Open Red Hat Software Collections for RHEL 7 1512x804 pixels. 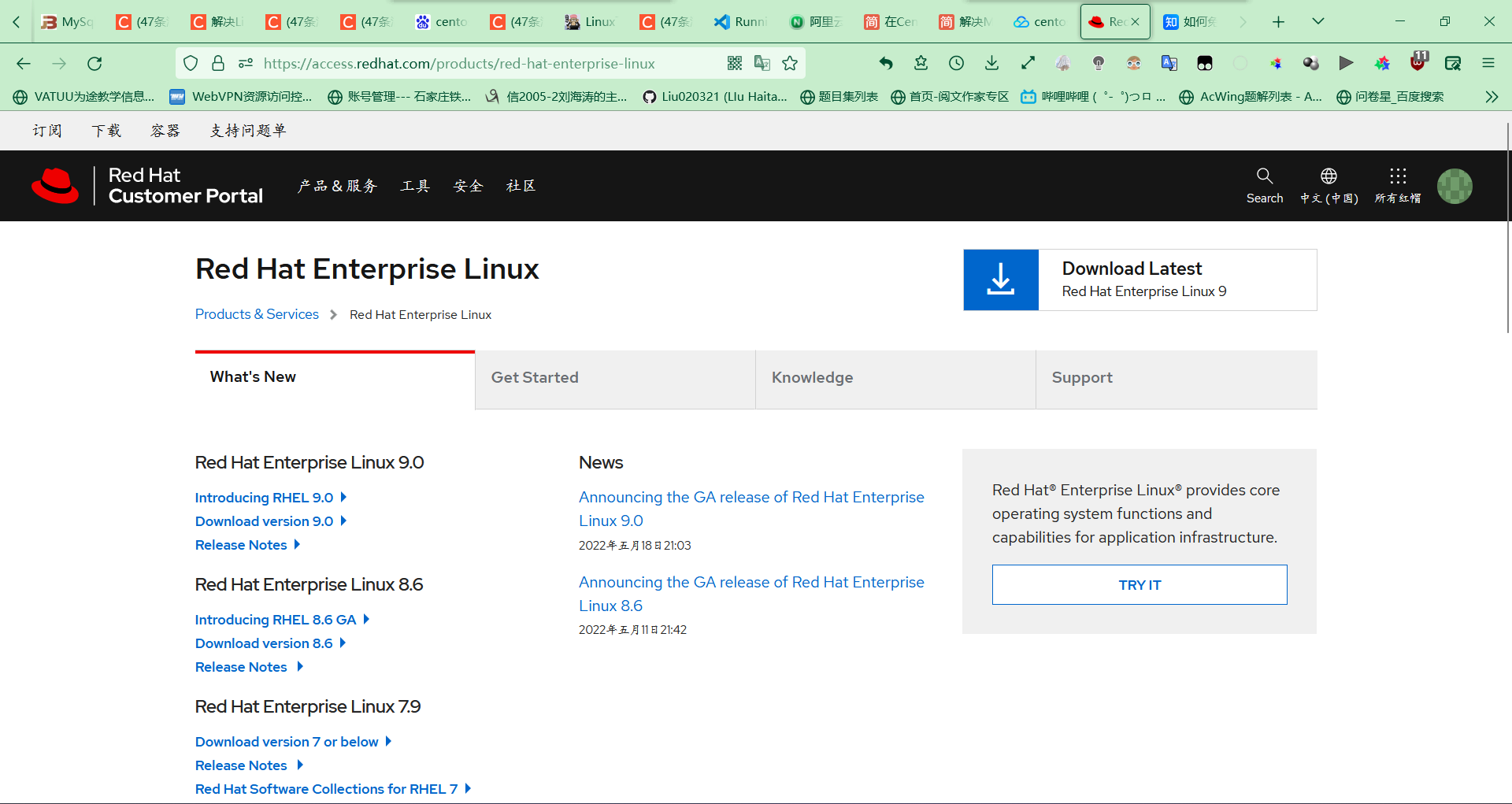(332, 789)
